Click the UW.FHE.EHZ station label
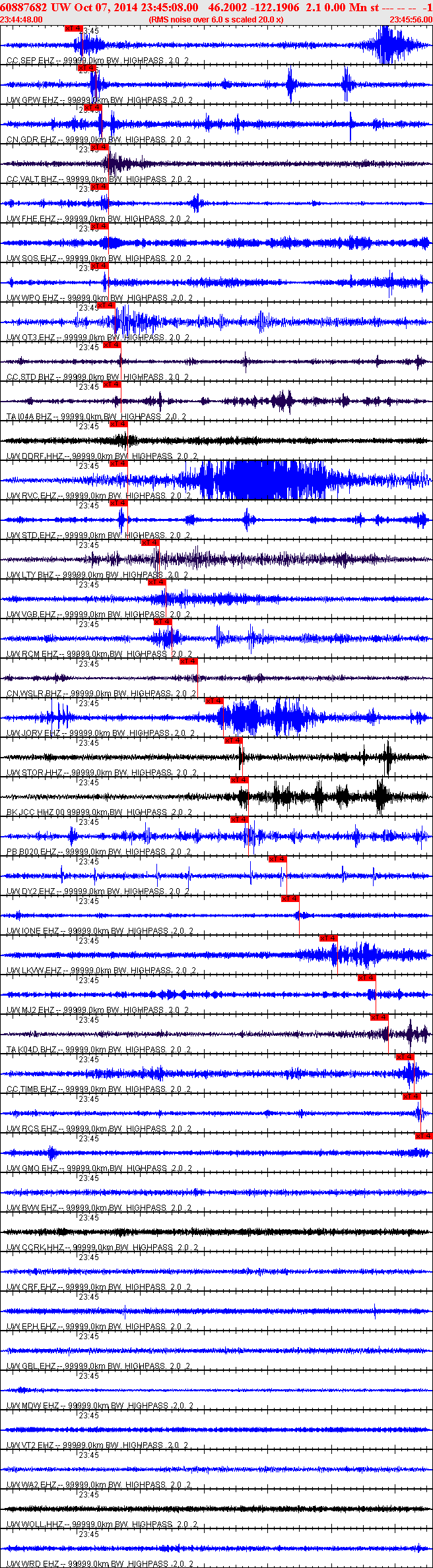 [98, 219]
